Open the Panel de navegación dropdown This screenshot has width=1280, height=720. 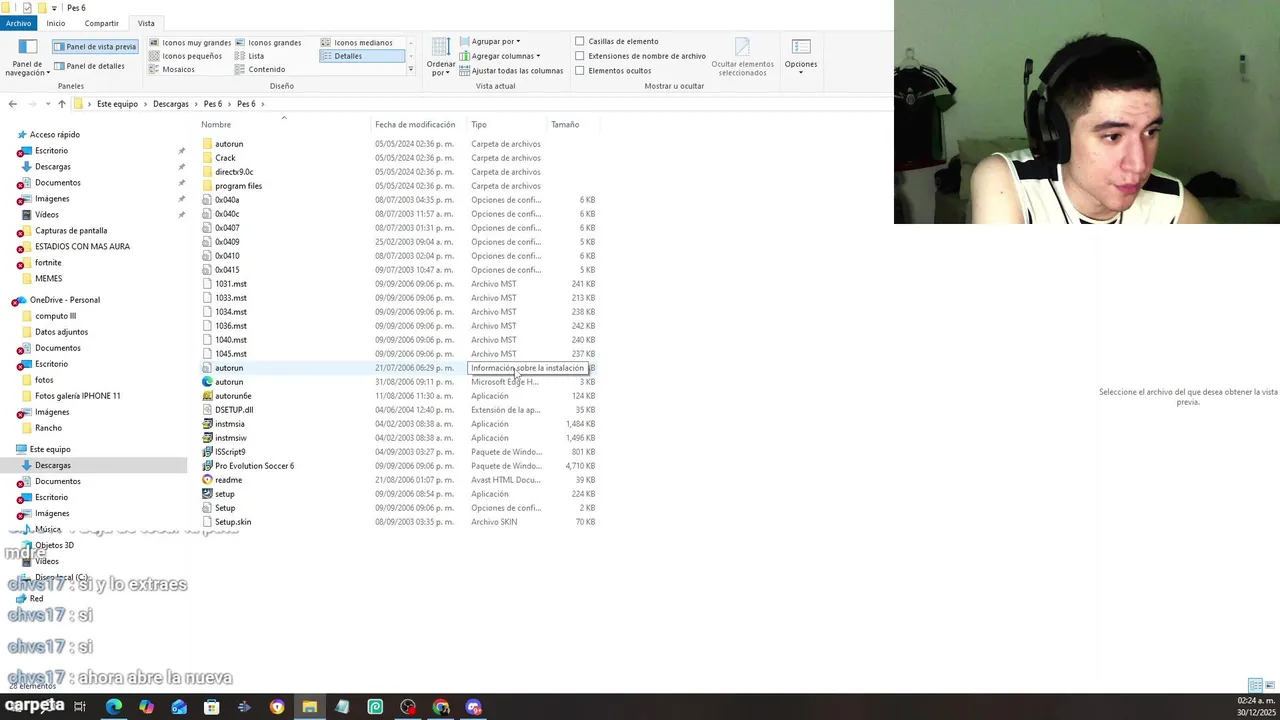coord(27,58)
